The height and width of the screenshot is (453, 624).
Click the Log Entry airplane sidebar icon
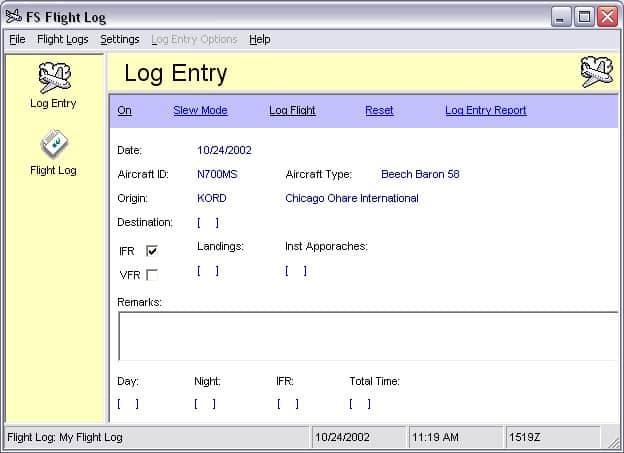click(53, 78)
